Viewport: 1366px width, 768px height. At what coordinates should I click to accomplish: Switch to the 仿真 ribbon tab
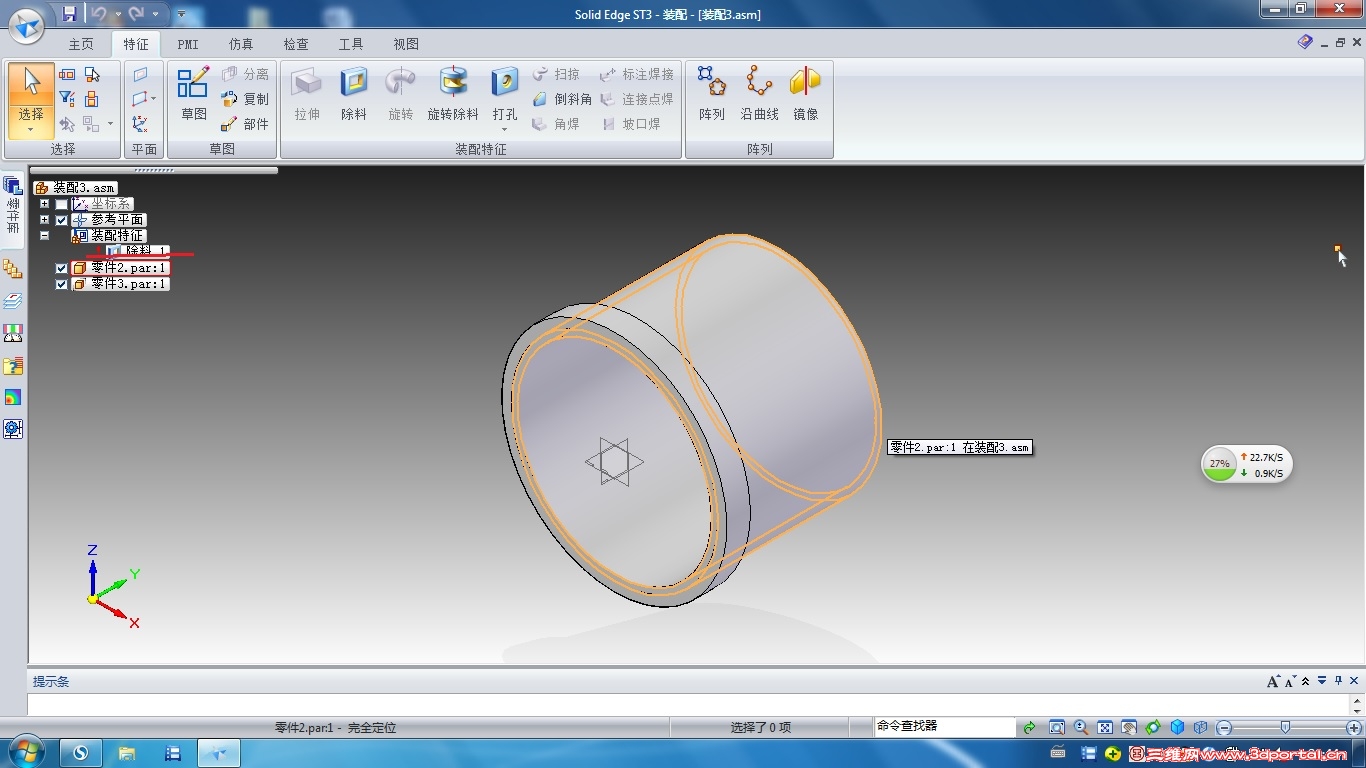click(241, 44)
